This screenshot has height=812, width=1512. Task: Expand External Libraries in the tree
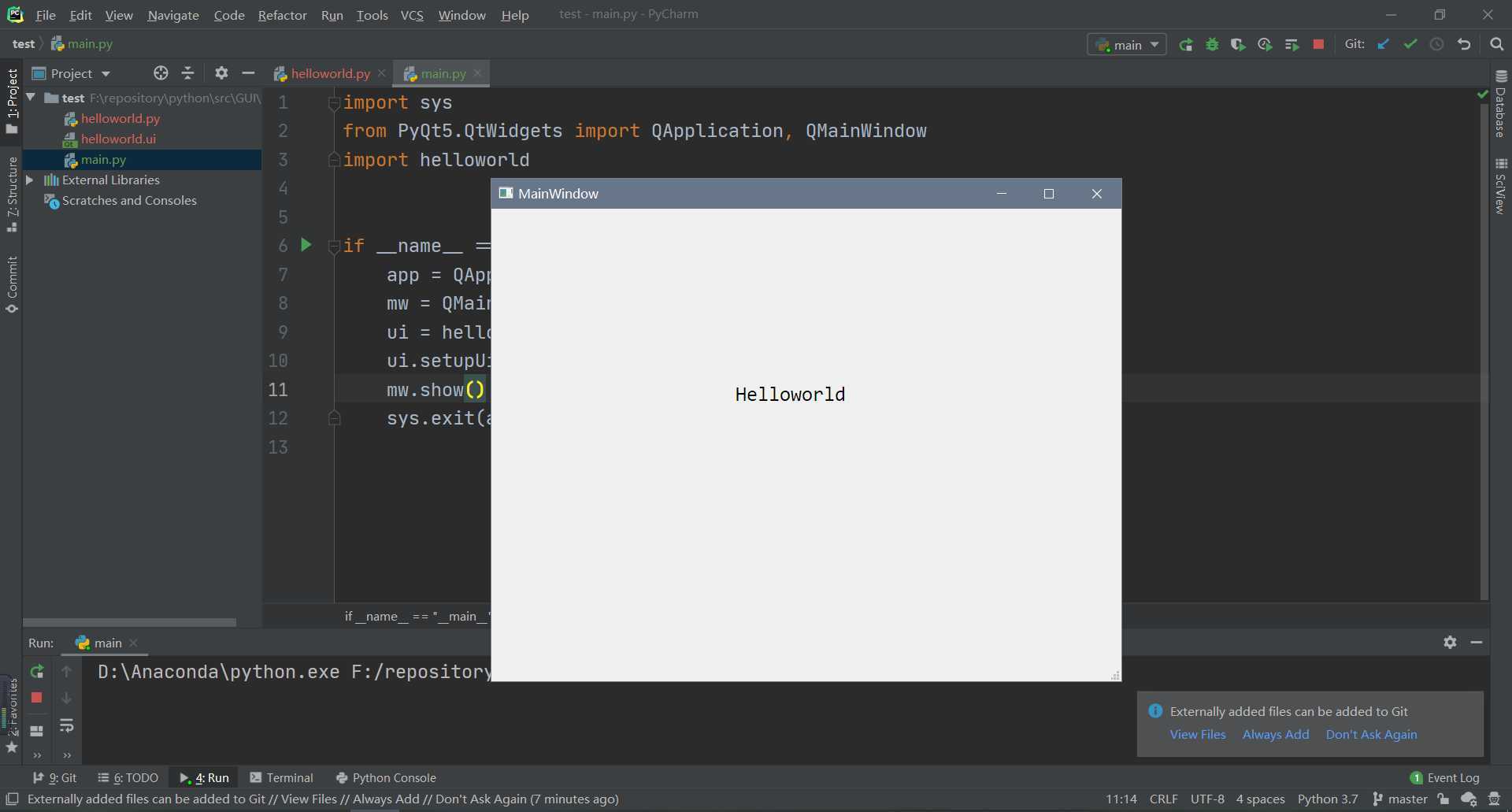30,180
